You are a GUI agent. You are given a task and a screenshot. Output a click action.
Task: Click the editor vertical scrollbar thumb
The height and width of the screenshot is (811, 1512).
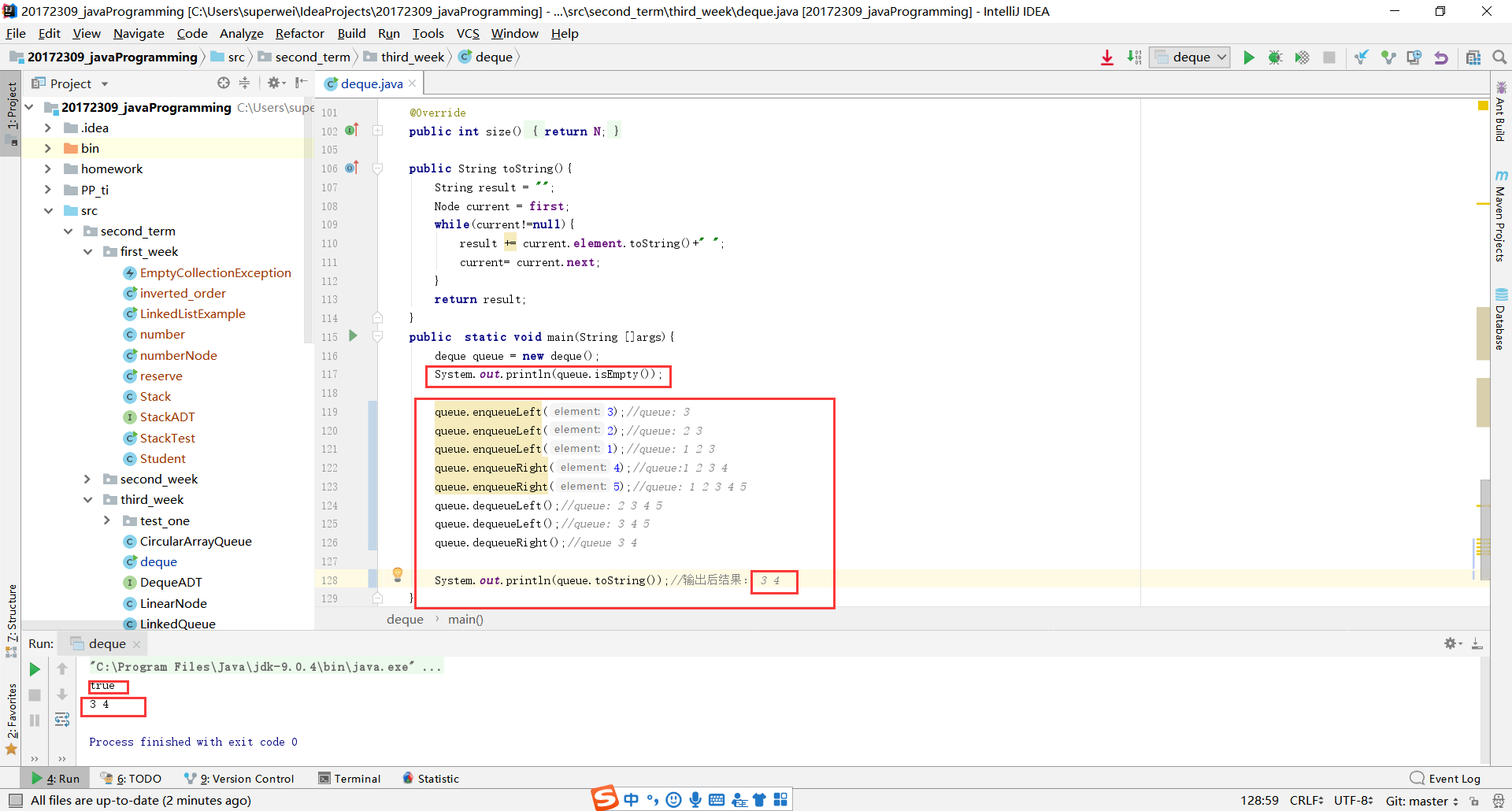point(1485,529)
